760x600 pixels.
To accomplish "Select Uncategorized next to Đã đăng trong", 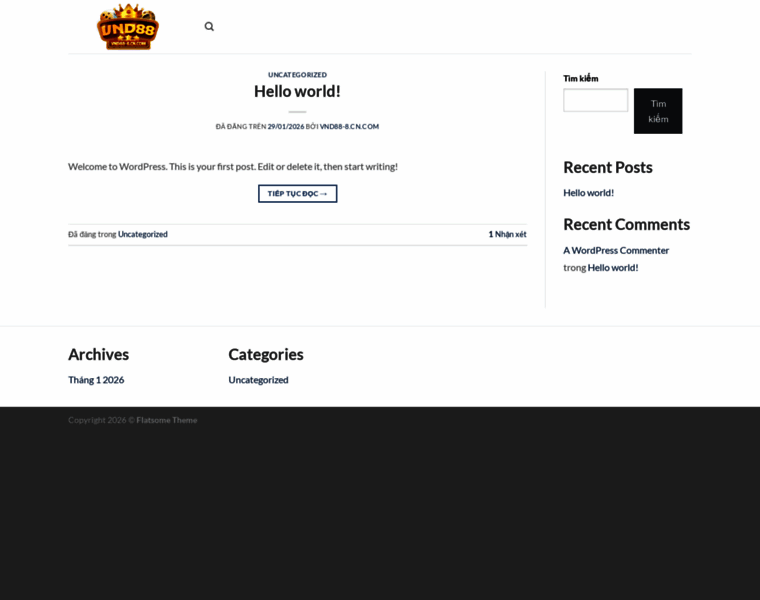I will 143,234.
